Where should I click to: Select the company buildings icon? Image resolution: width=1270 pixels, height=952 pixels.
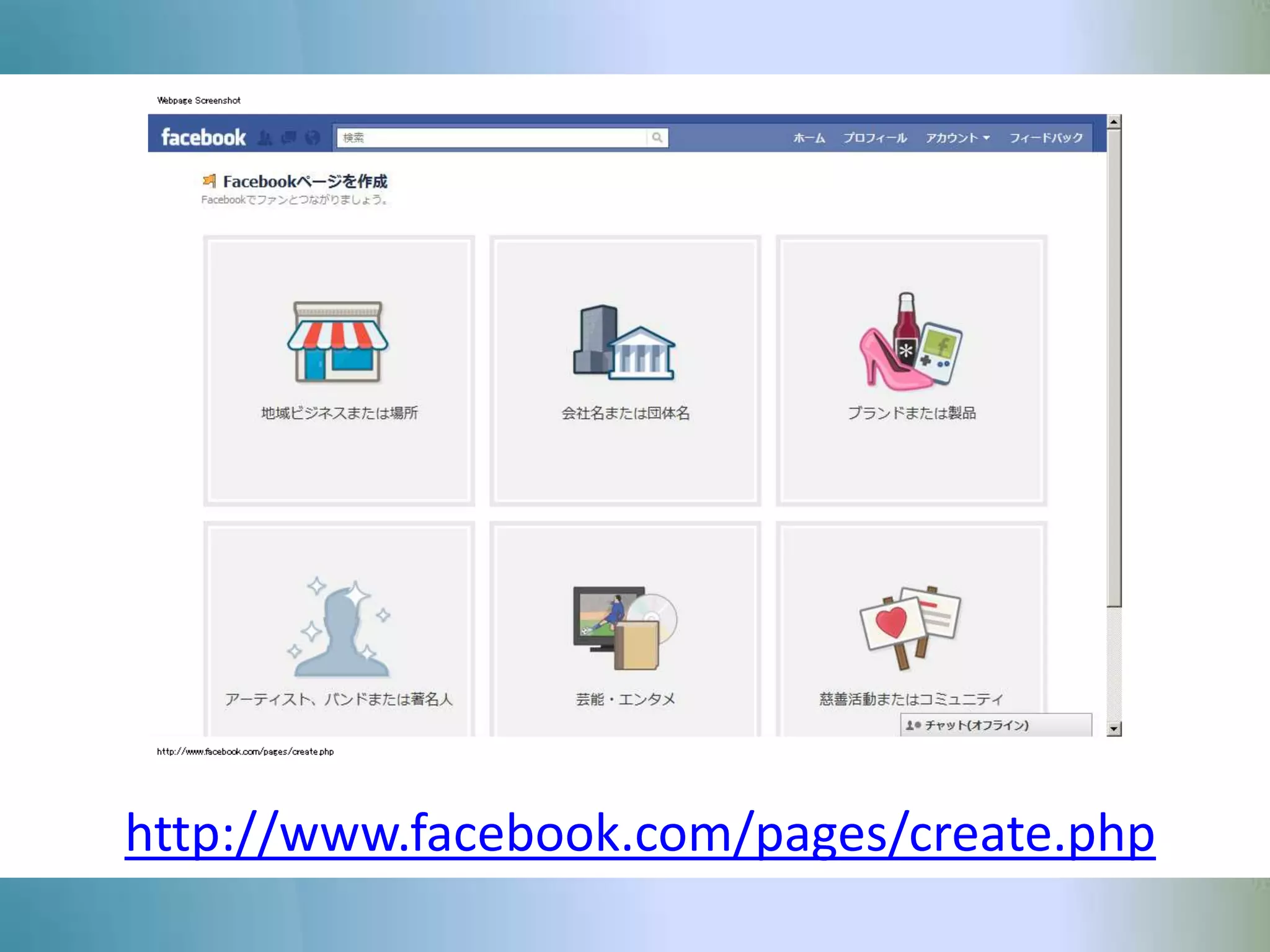(624, 342)
